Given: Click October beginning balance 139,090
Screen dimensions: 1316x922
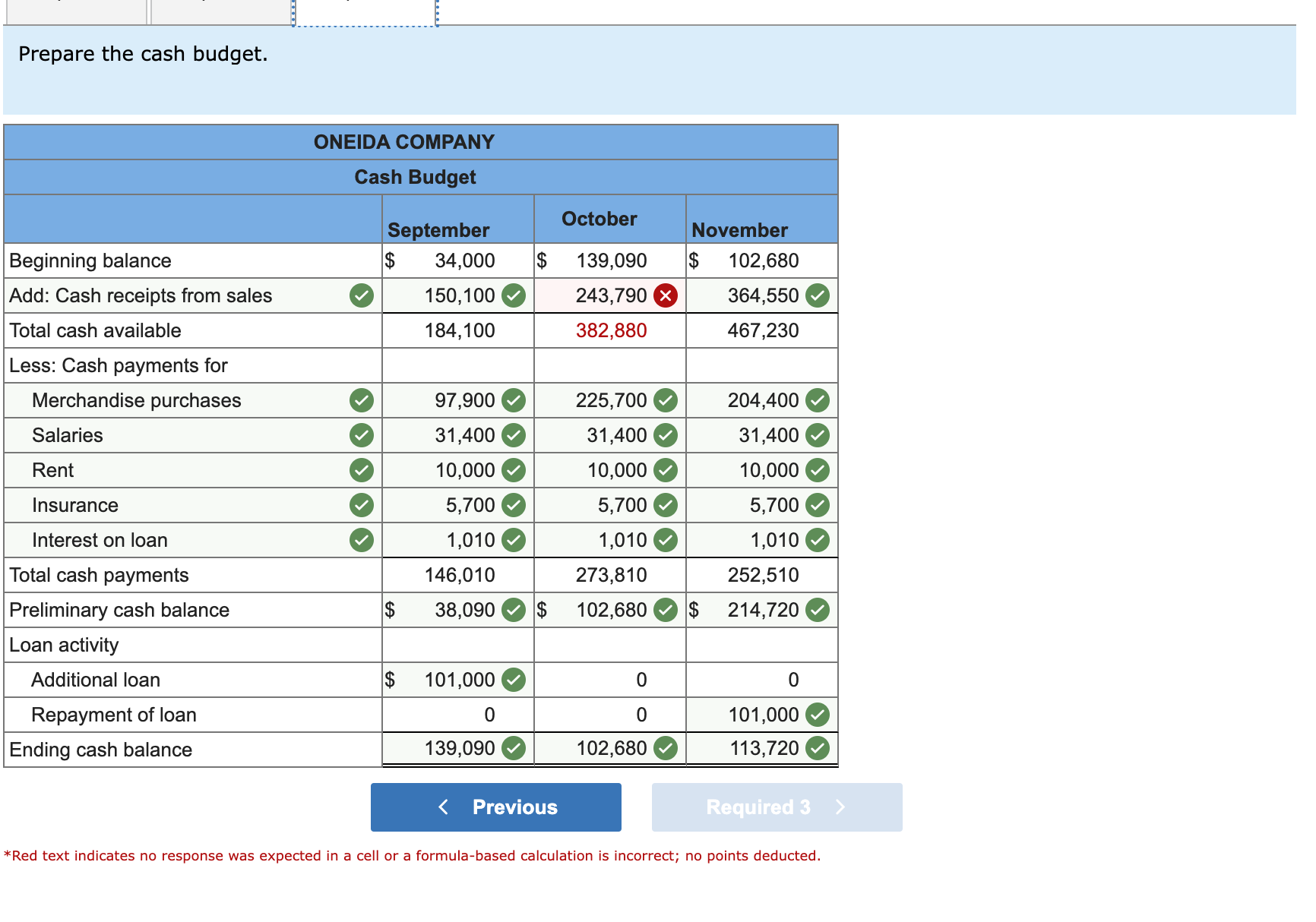Looking at the screenshot, I should click(x=612, y=260).
